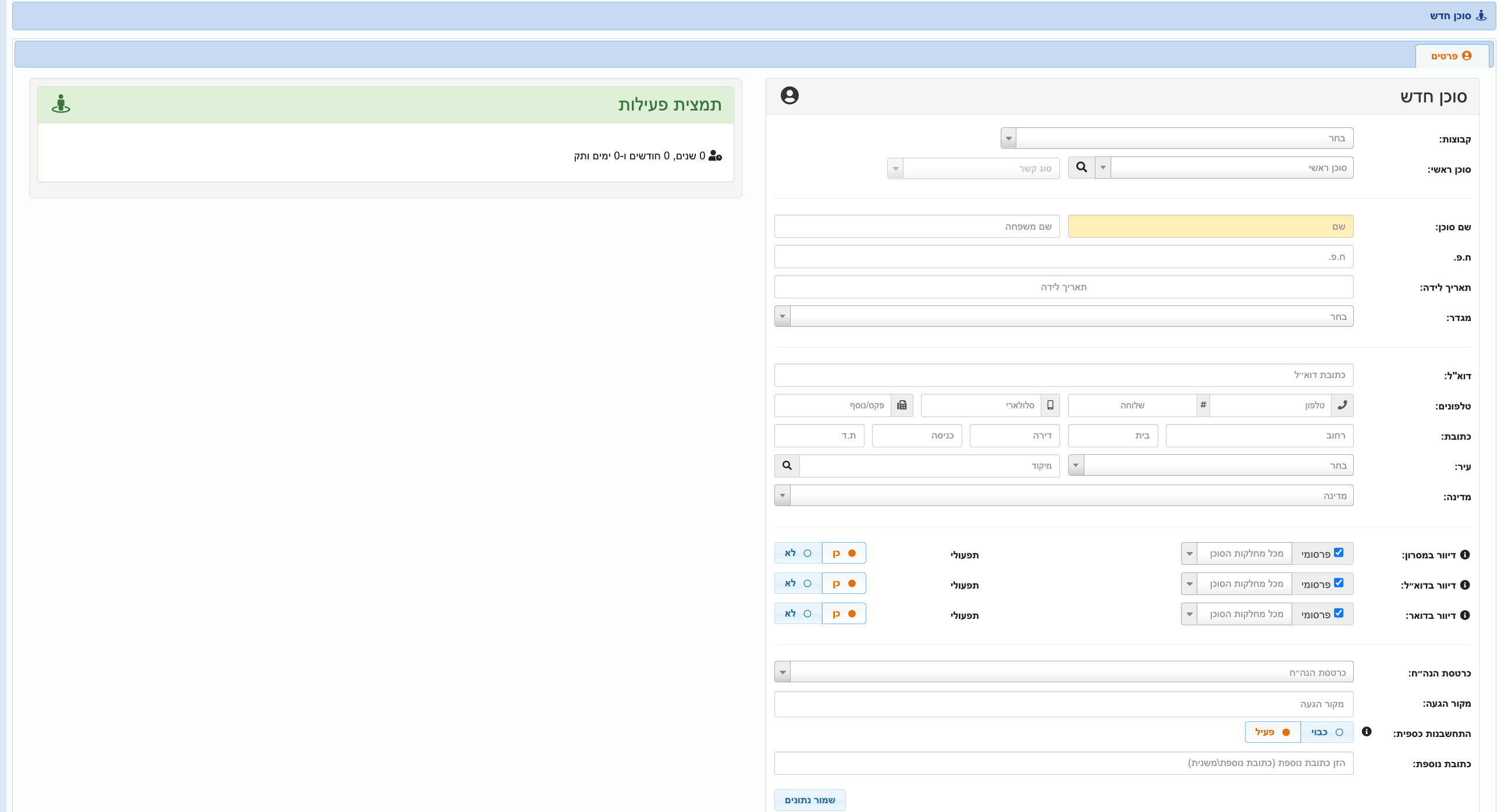Click the ח.פ. input field
Screen dimensions: 1501x812
coord(1064,257)
